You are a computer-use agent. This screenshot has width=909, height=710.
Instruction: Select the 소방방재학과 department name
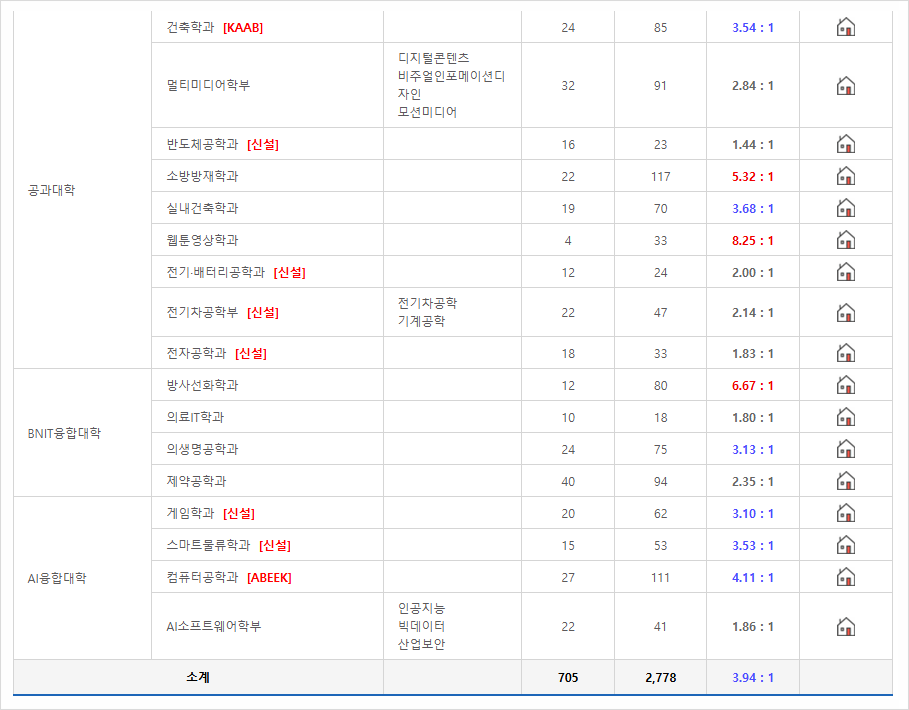(202, 176)
